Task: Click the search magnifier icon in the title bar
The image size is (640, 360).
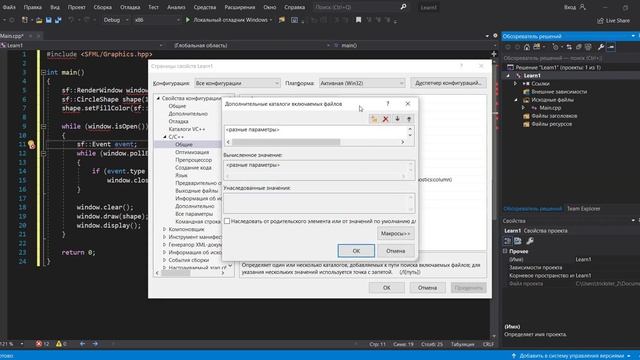Action: pos(403,7)
